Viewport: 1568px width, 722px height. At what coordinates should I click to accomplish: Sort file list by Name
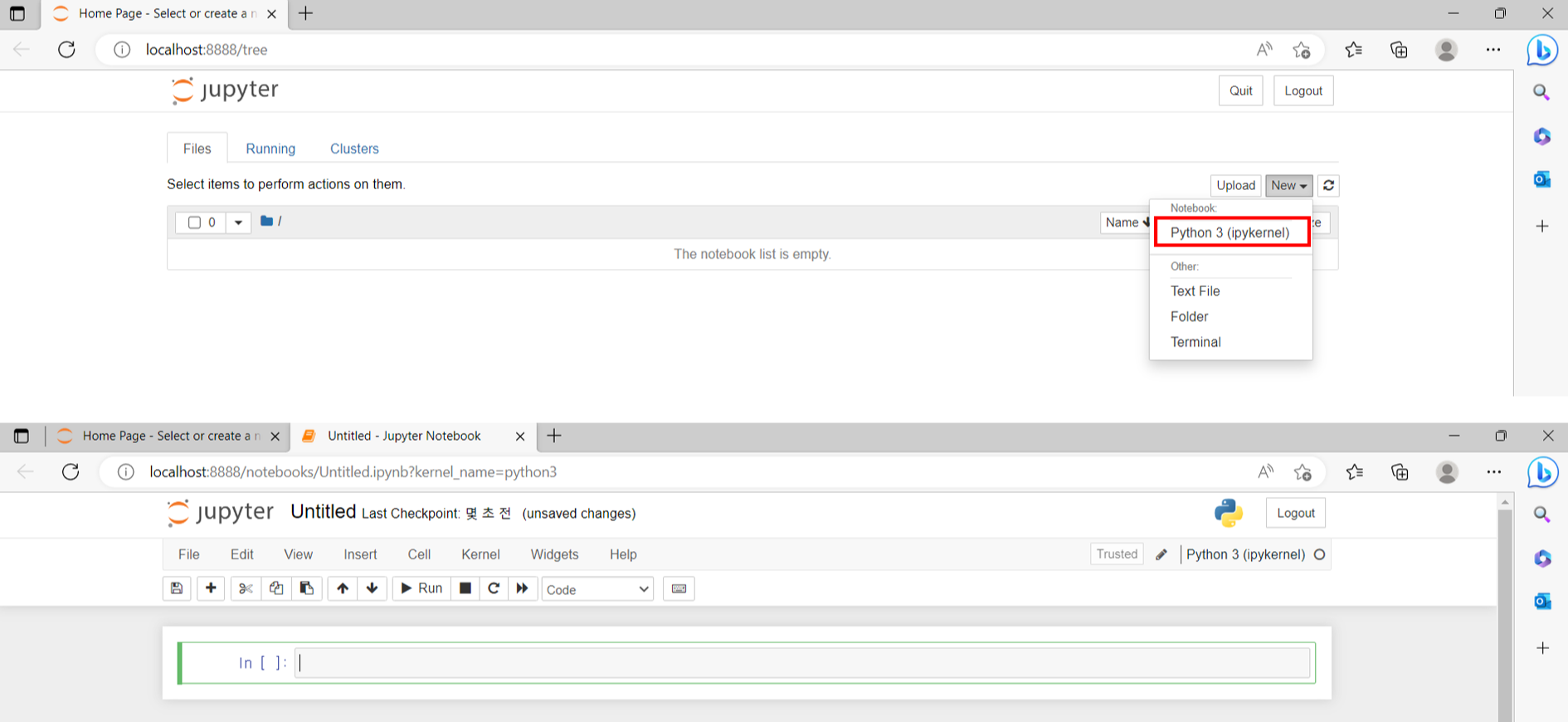click(x=1126, y=222)
